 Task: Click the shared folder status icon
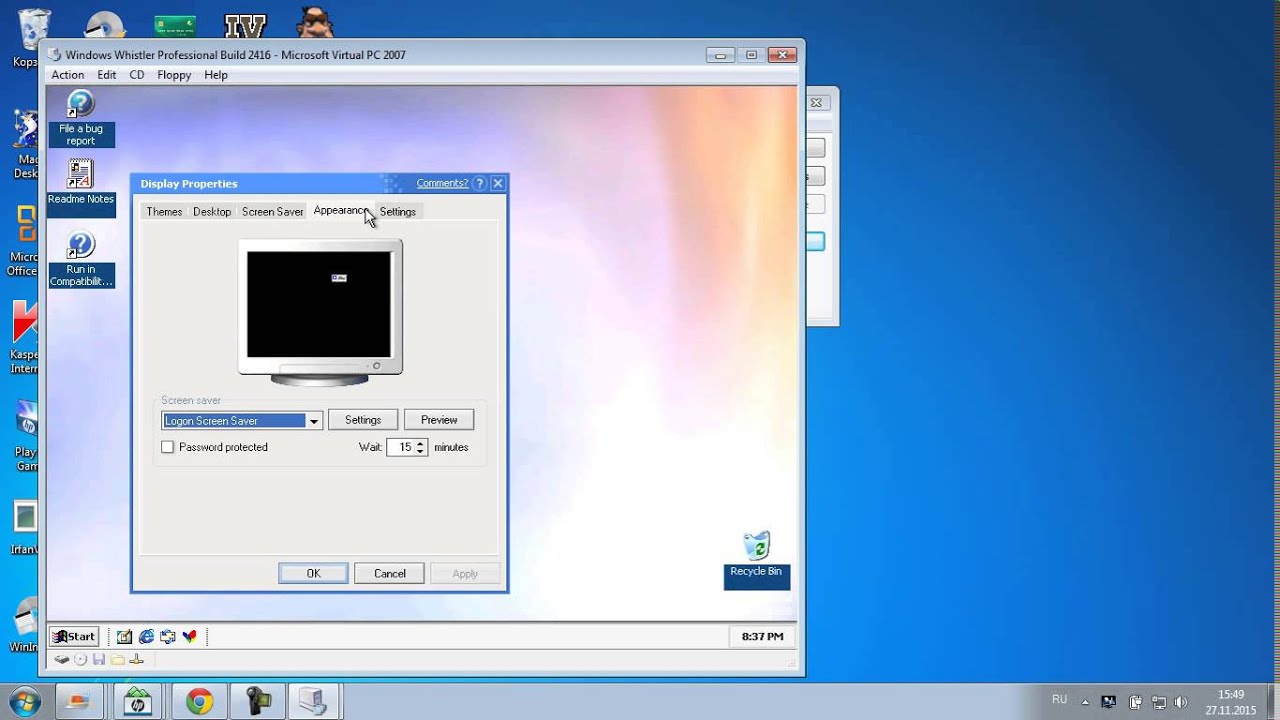117,659
